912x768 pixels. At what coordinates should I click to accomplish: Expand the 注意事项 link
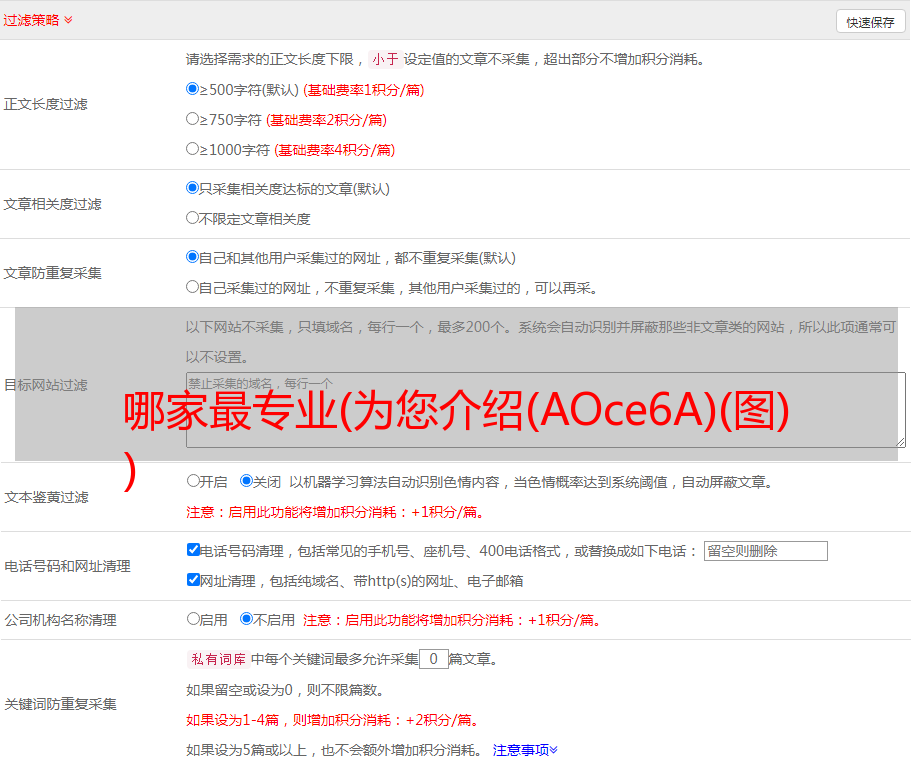525,750
